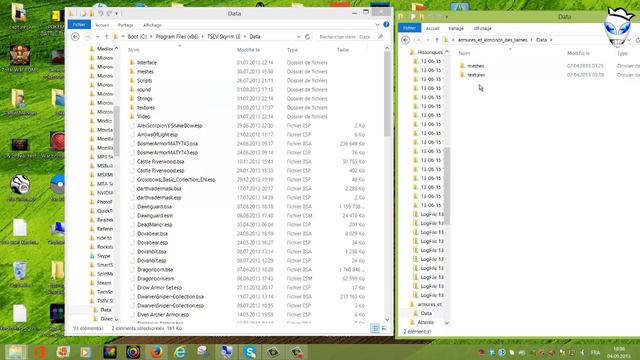Select the Interface folder icon

click(x=132, y=62)
